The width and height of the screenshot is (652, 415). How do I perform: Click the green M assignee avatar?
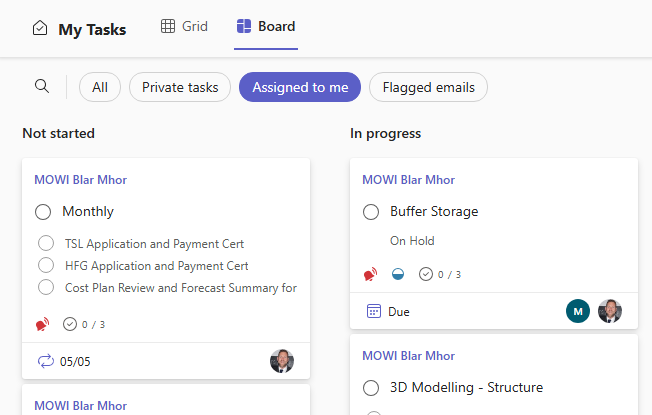[x=578, y=311]
